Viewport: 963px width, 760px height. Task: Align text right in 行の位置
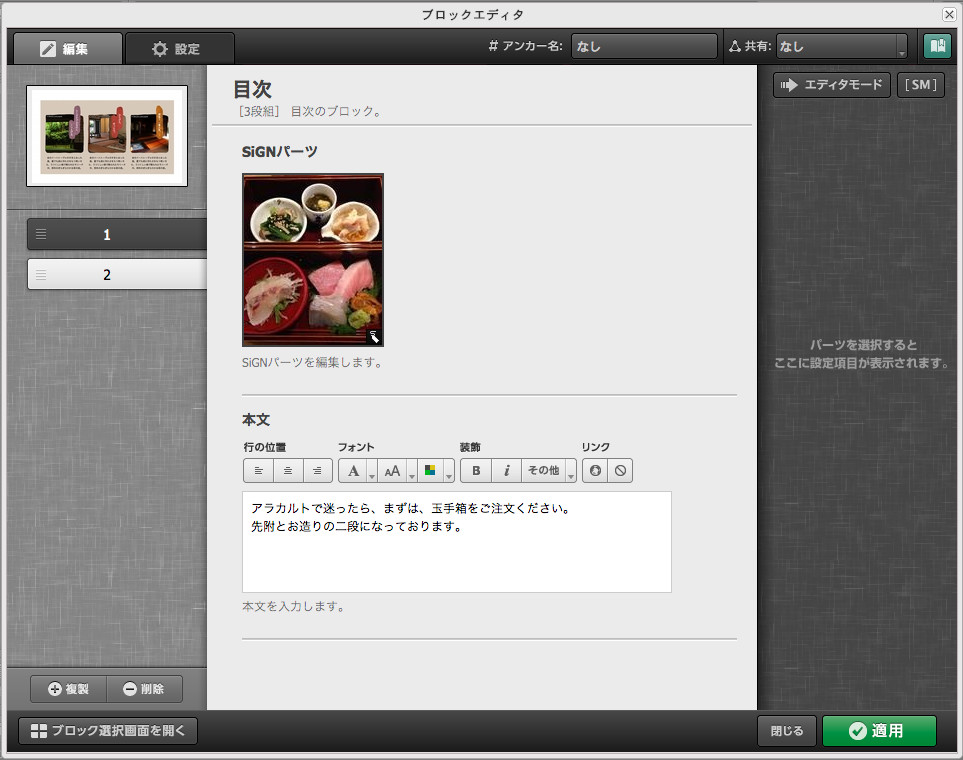(x=318, y=471)
